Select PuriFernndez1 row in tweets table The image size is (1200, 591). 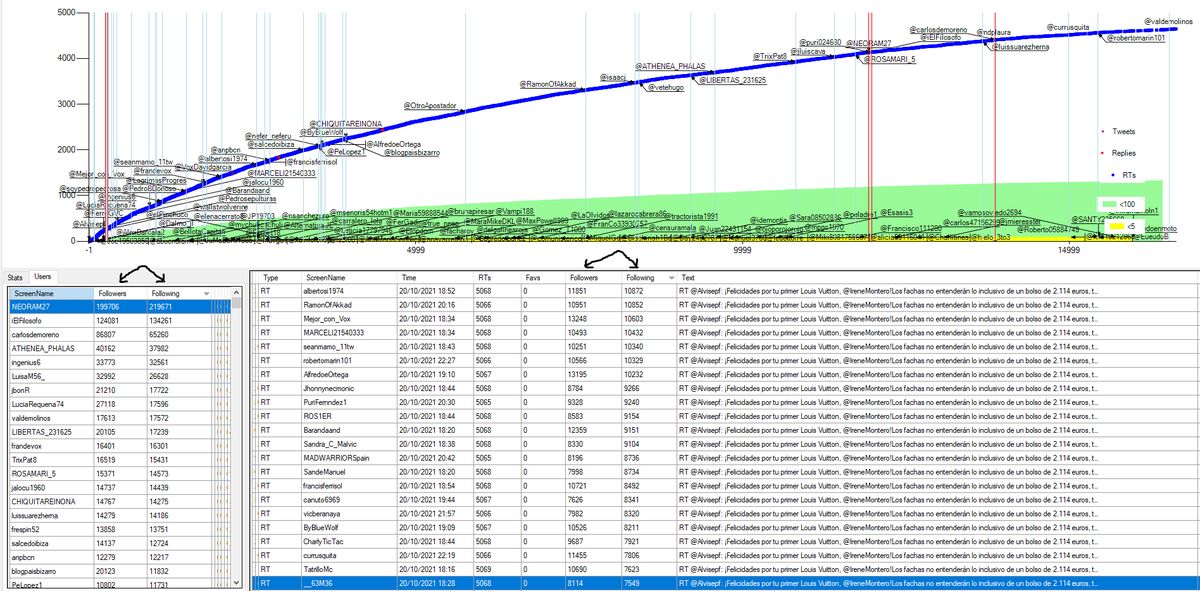727,401
